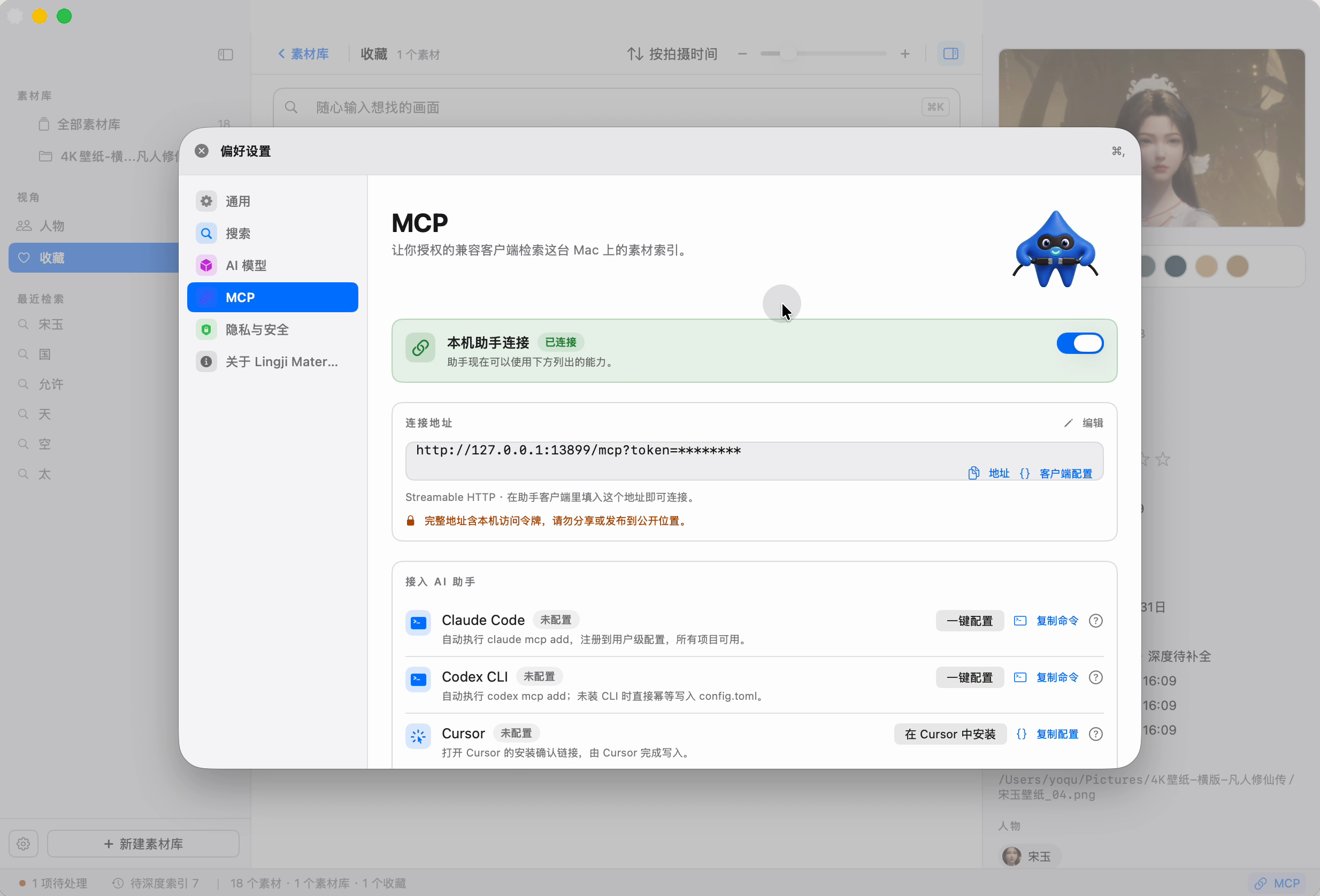Image resolution: width=1320 pixels, height=896 pixels.
Task: Go back to 素材库 in main window
Action: (x=303, y=54)
